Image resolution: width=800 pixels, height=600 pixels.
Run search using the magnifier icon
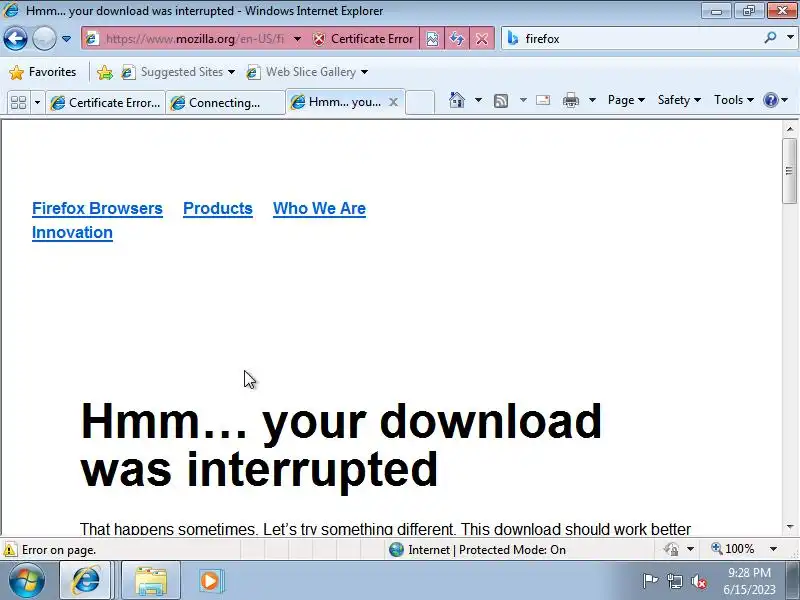(x=770, y=38)
